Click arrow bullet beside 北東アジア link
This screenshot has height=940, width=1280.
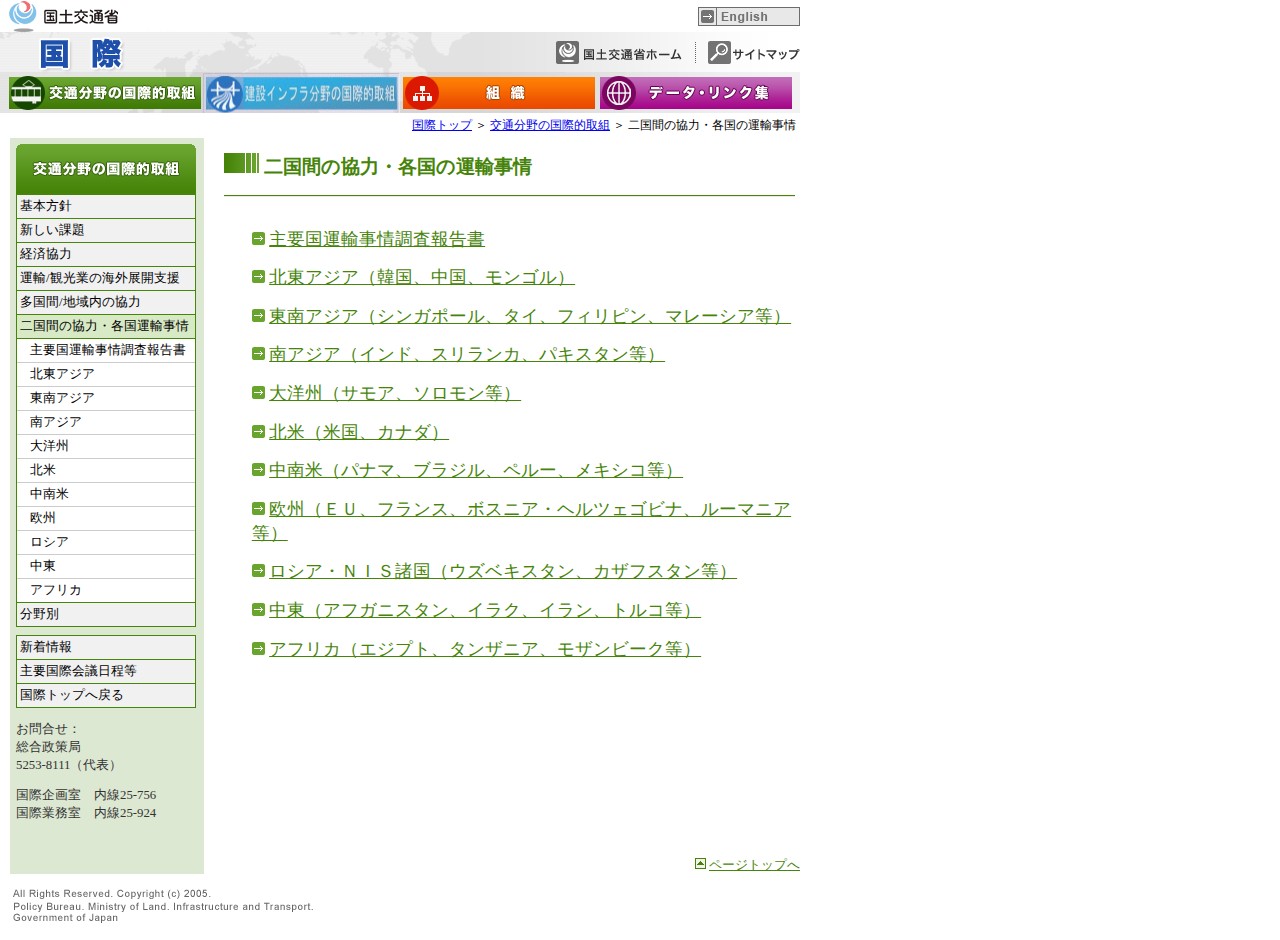(x=258, y=276)
